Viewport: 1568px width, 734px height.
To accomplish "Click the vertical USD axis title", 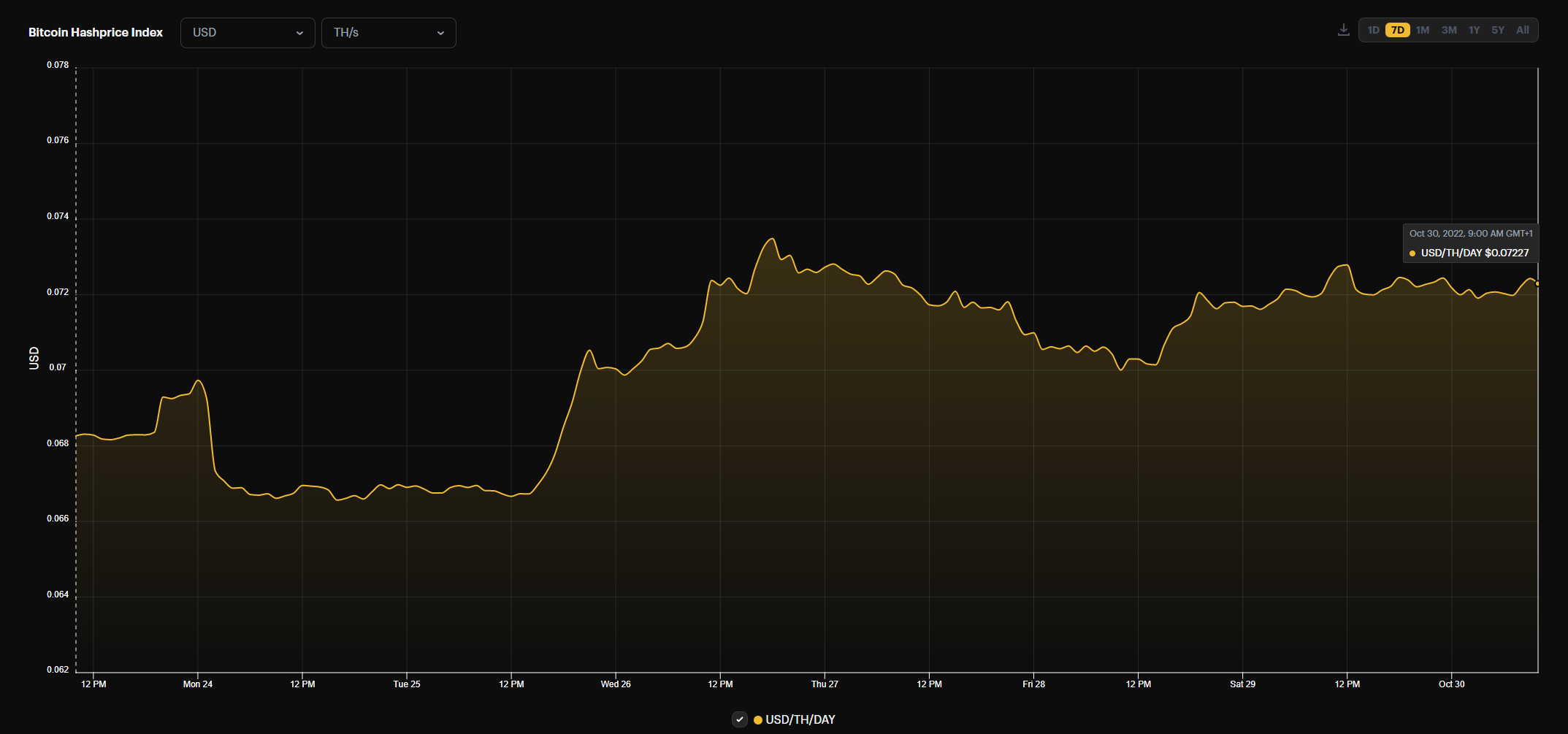I will [x=34, y=358].
